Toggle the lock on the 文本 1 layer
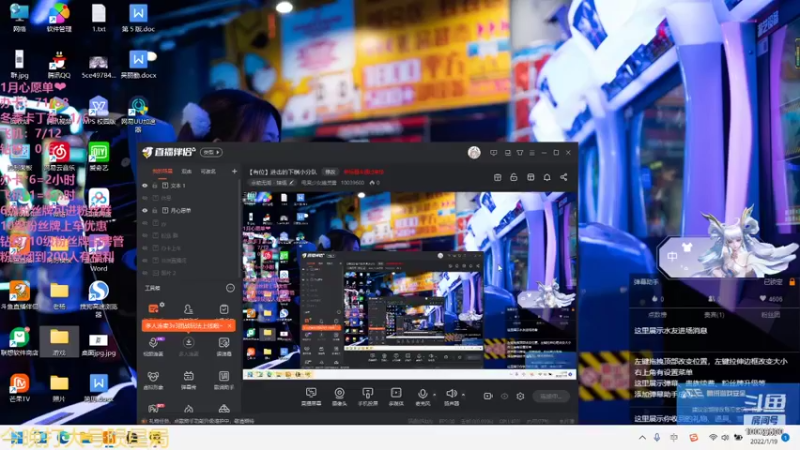The width and height of the screenshot is (800, 450). (155, 186)
